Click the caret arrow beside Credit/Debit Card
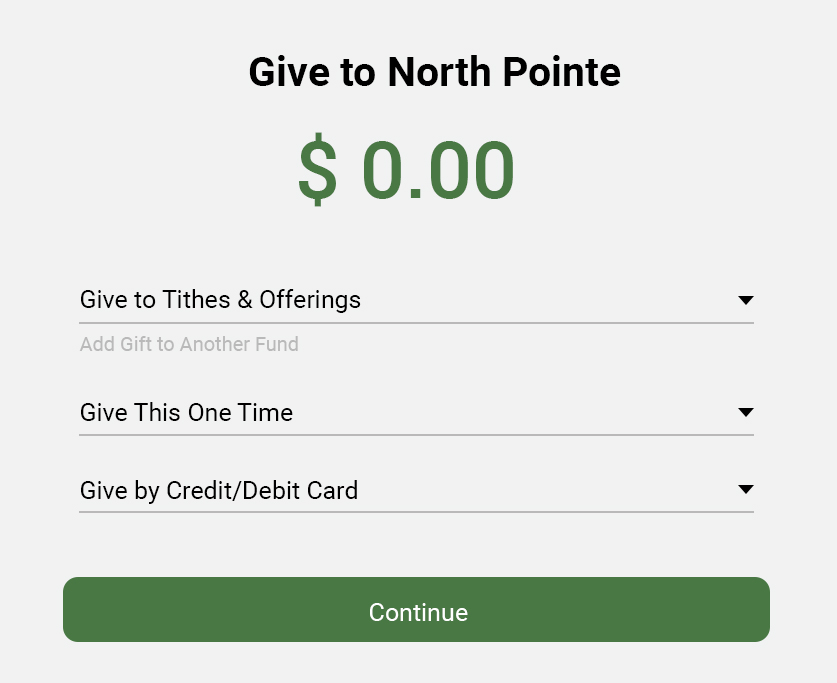The width and height of the screenshot is (837, 683). coord(745,489)
